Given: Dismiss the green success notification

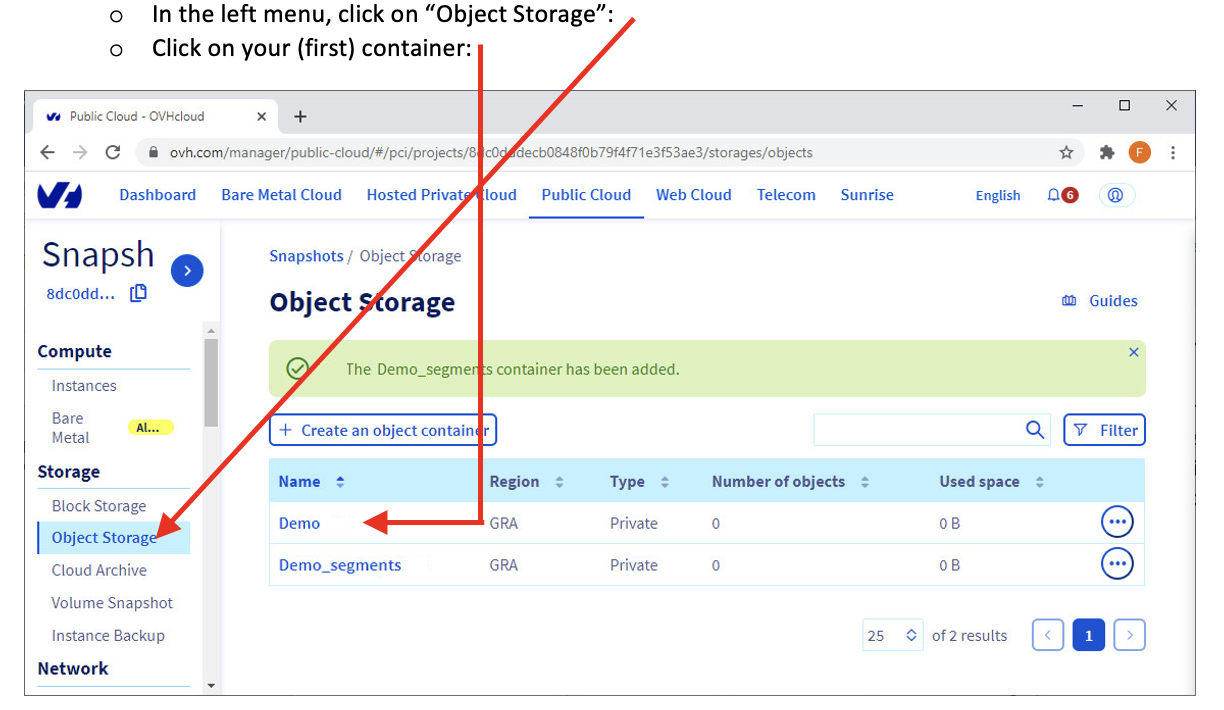Looking at the screenshot, I should tap(1133, 352).
